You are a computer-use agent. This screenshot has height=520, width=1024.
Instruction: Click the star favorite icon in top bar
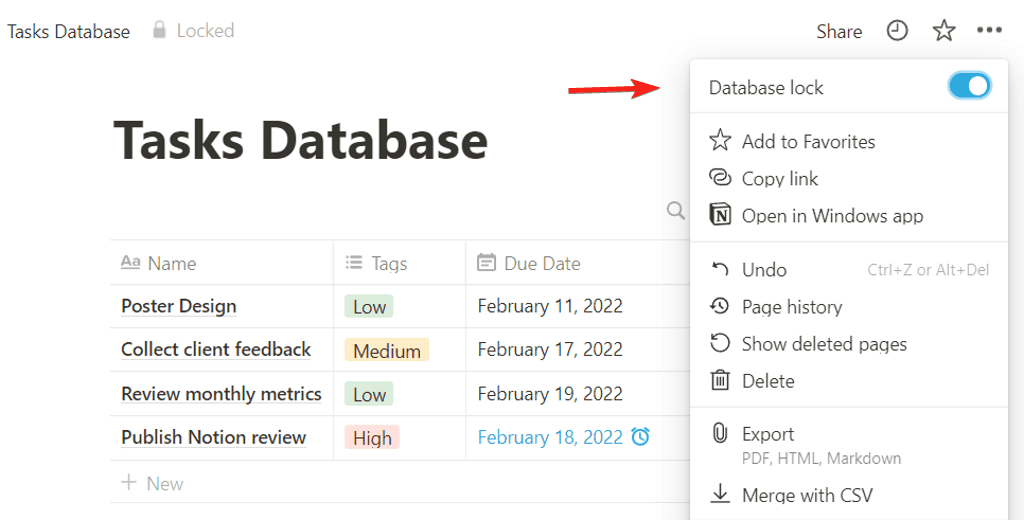coord(944,31)
